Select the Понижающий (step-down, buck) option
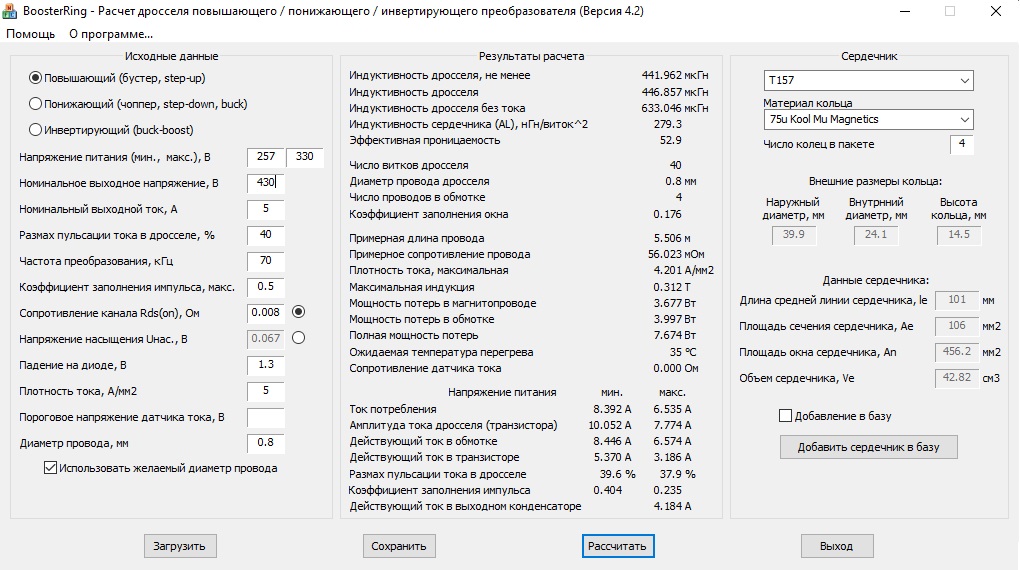1020x570 pixels. pyautogui.click(x=36, y=103)
